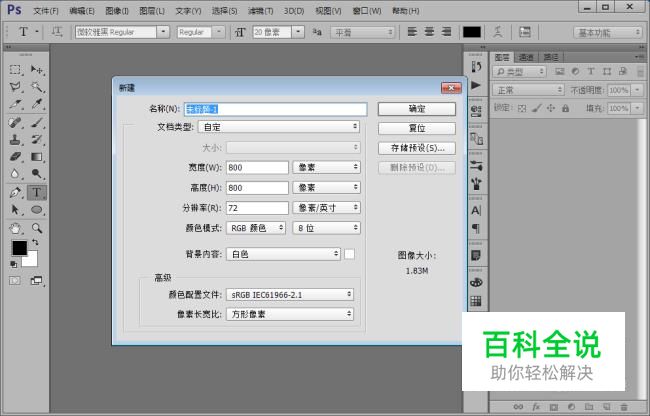Viewport: 650px width, 416px height.
Task: Toggle lock transparent pixels
Action: coord(522,109)
